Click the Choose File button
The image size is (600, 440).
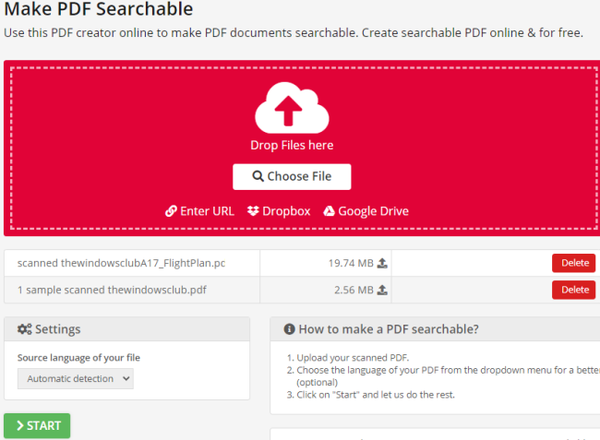point(292,177)
